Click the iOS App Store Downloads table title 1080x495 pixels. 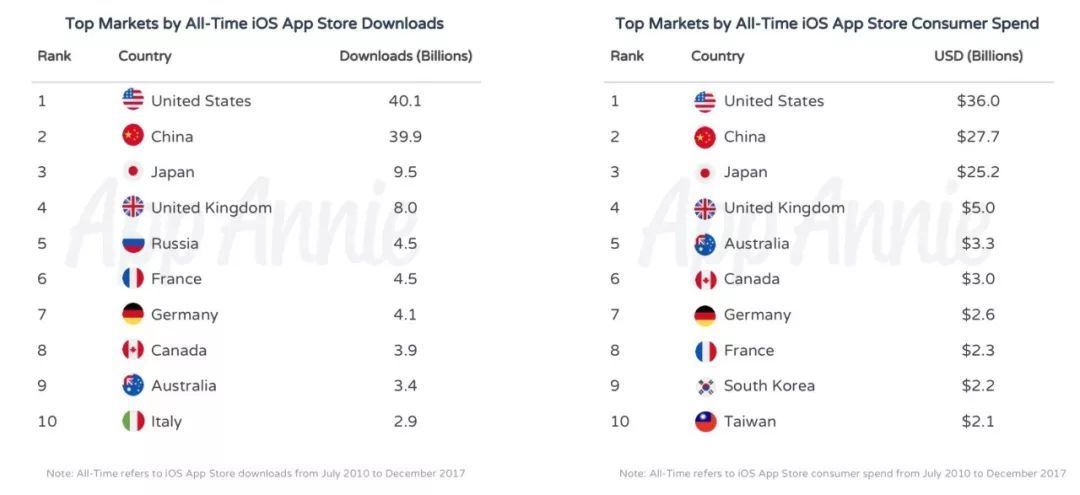[254, 23]
